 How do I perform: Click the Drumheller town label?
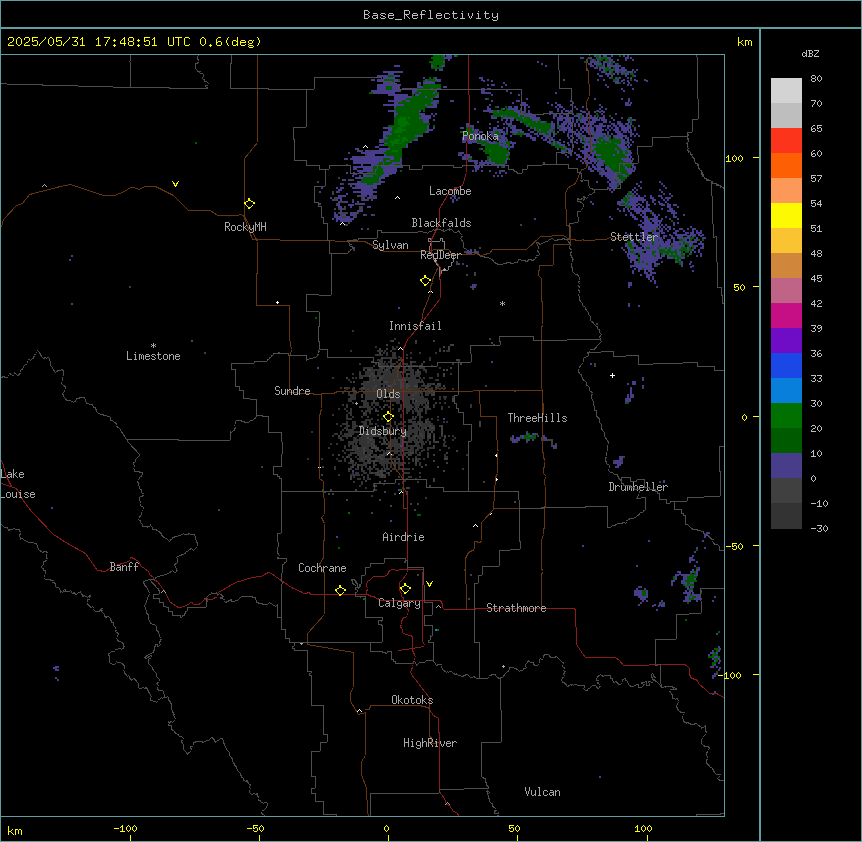click(x=638, y=487)
